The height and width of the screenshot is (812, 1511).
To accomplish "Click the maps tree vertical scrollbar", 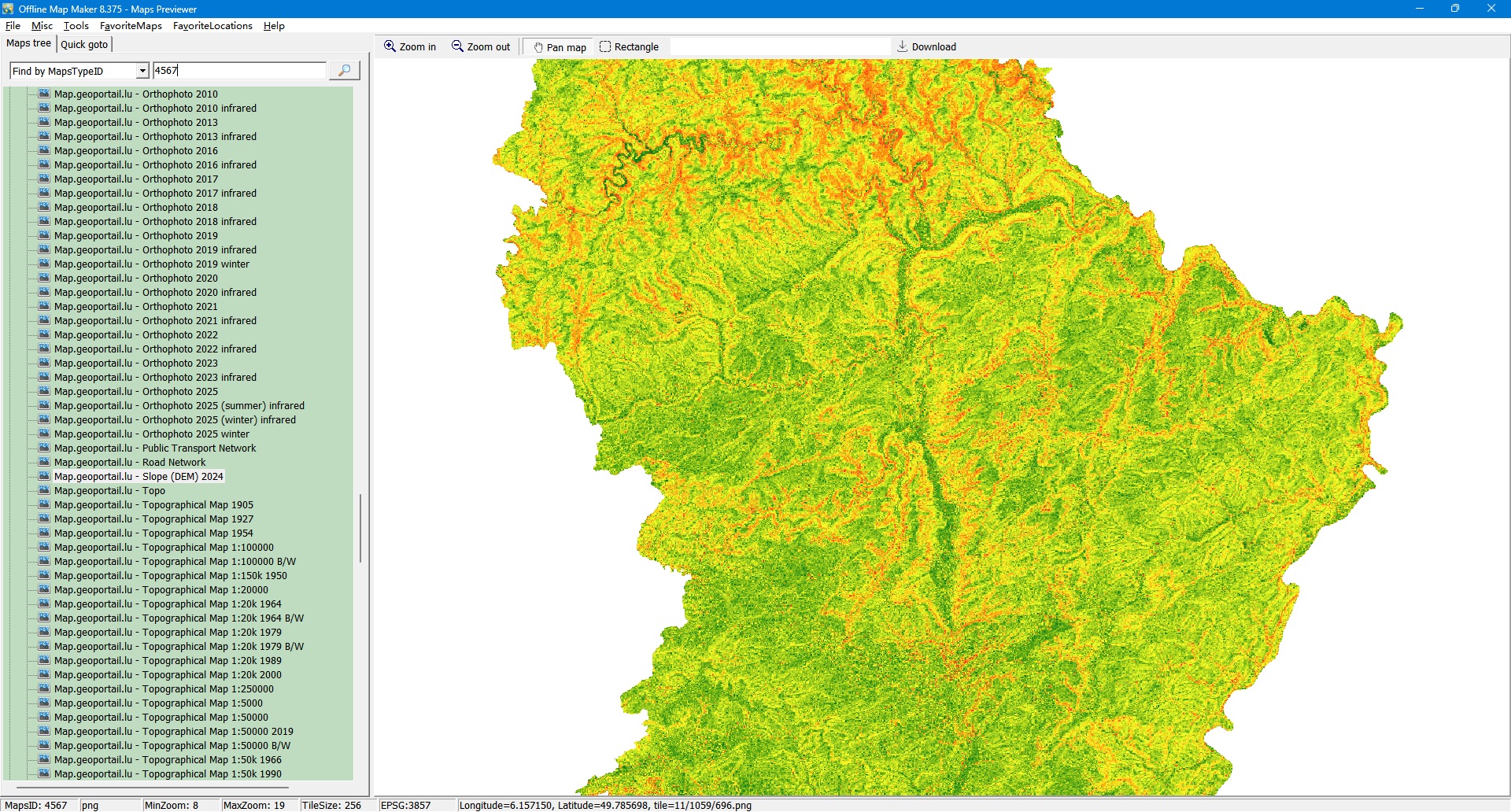I will click(360, 527).
